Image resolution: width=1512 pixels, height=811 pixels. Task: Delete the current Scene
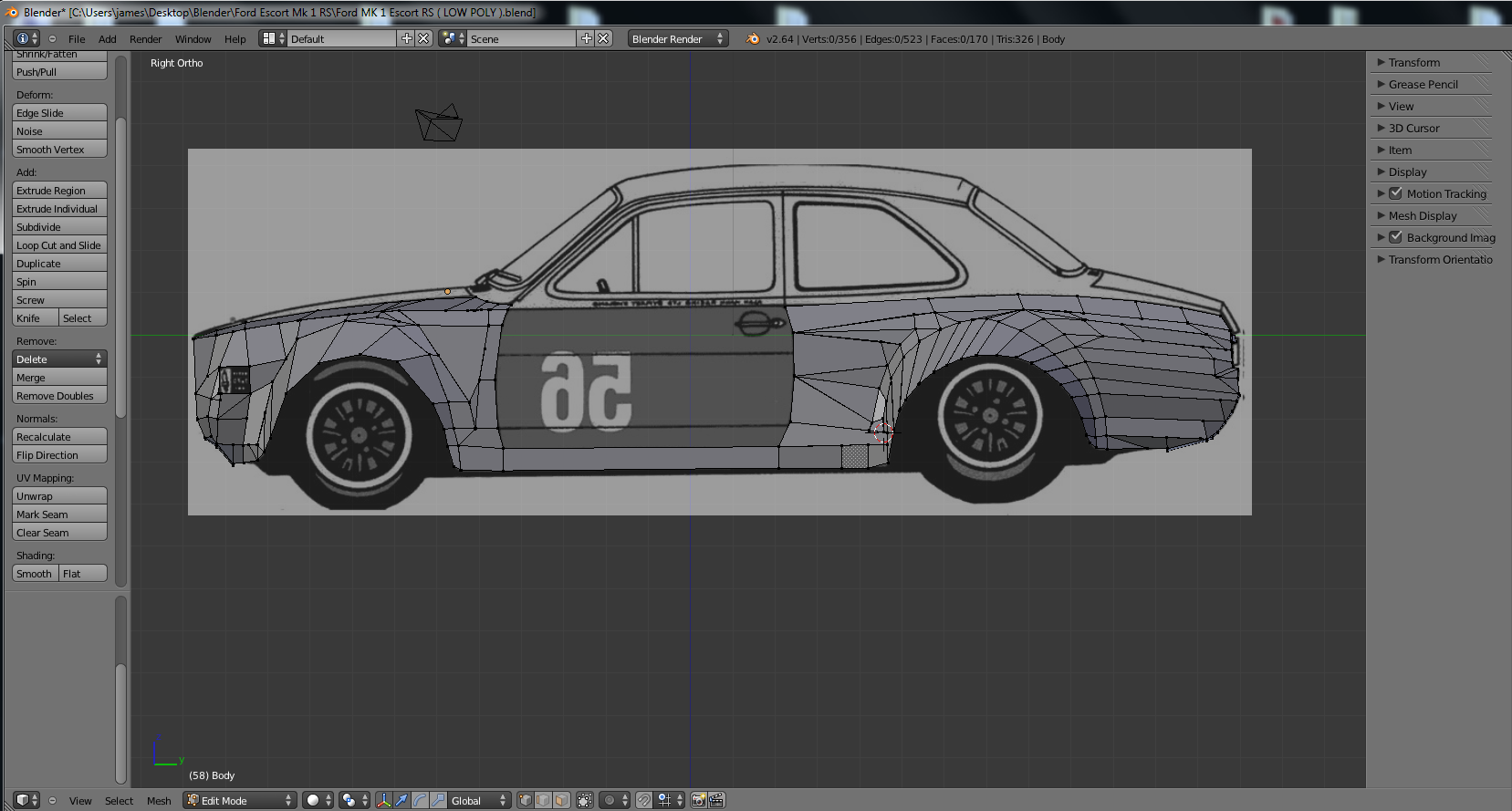[603, 38]
